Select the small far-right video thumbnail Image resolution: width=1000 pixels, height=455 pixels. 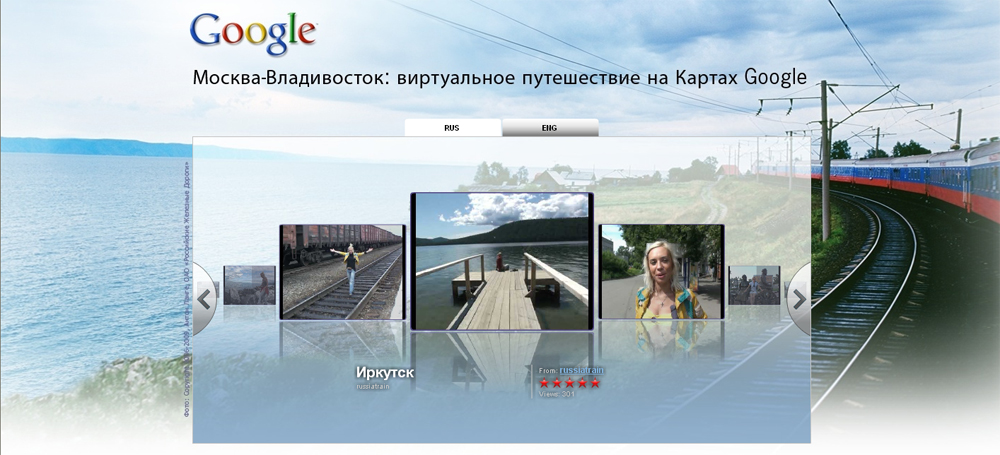754,285
